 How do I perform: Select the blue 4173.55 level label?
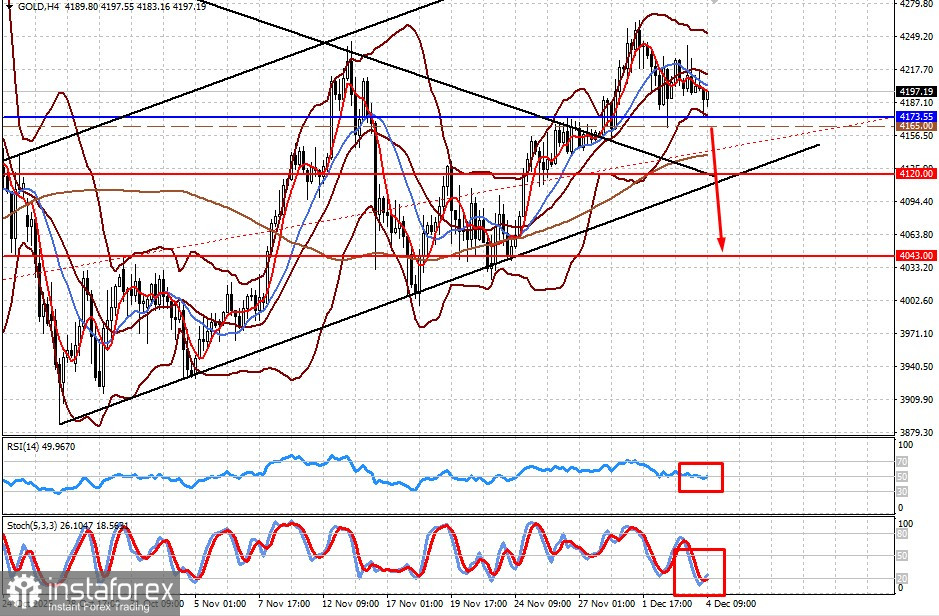click(916, 117)
